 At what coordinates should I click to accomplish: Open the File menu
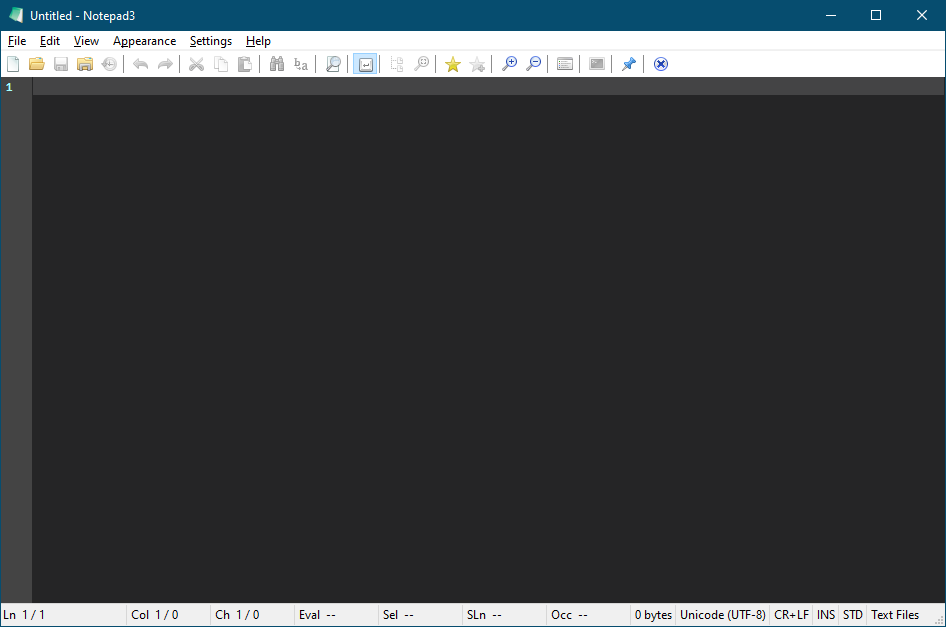click(x=16, y=41)
